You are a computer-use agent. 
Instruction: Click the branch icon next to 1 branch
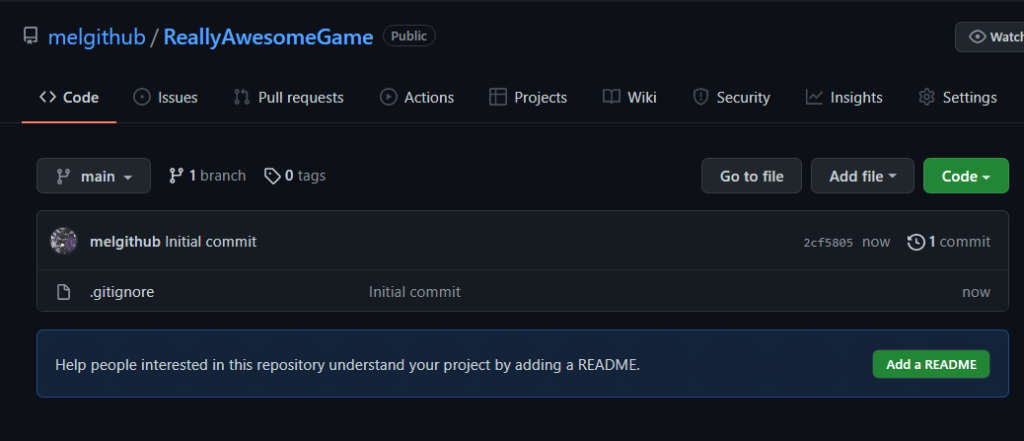point(176,176)
